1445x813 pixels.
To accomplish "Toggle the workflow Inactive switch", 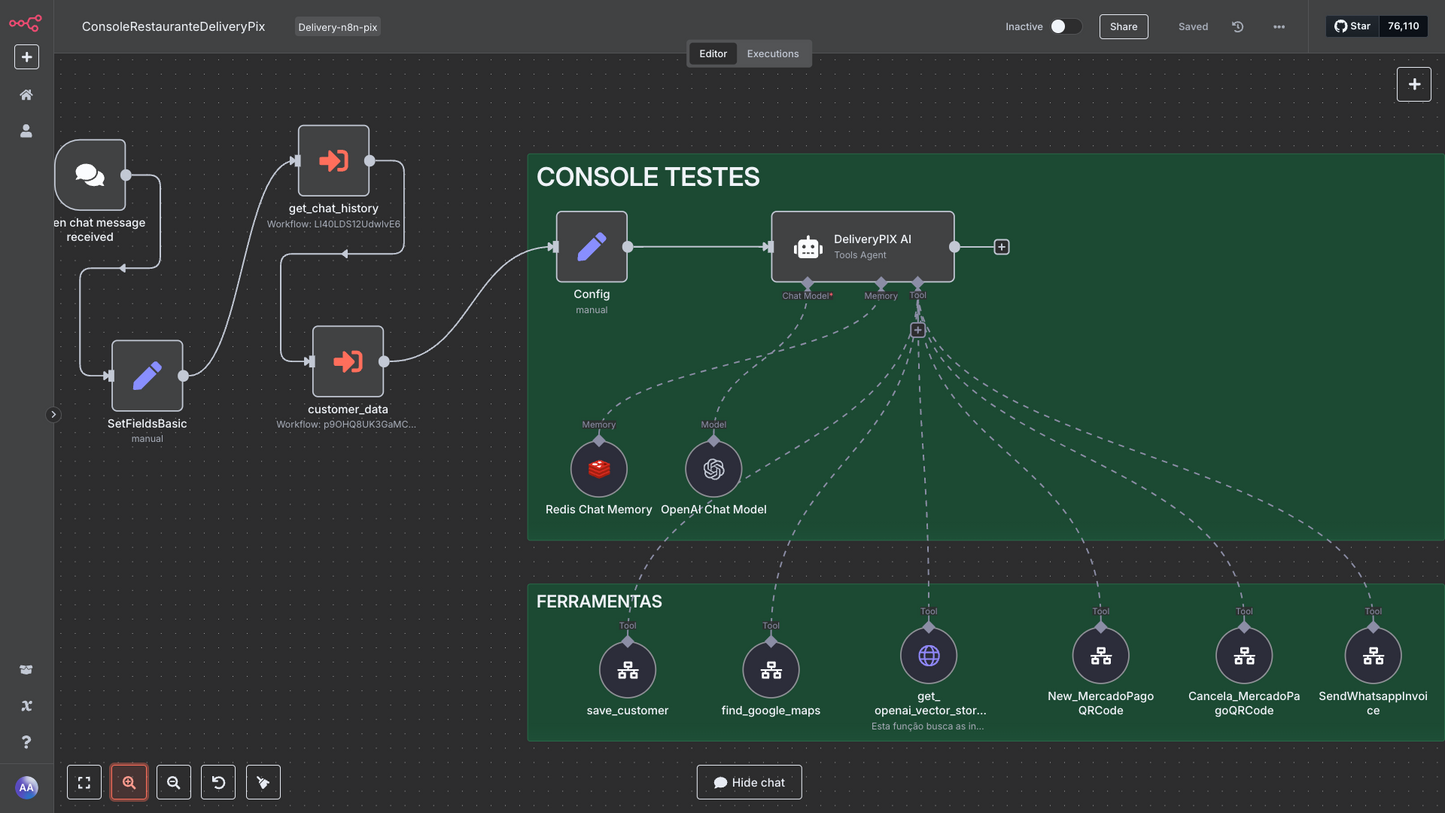I will click(x=1064, y=27).
